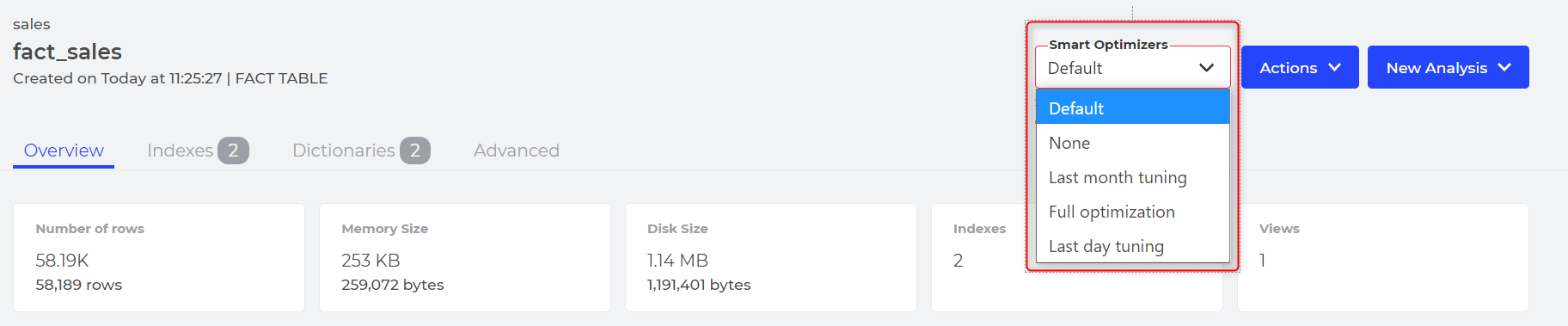Click the chevron on Actions button
Screen dimensions: 1568x326
point(1334,67)
